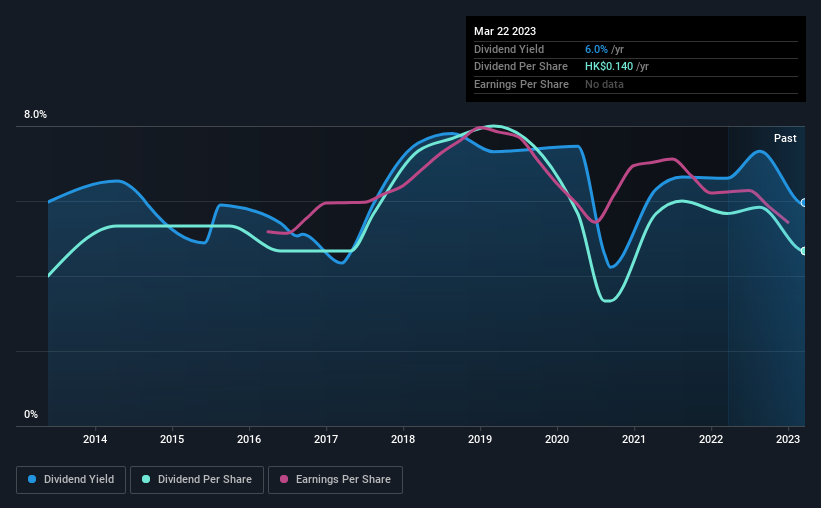The width and height of the screenshot is (821, 508).
Task: Click the Past label in chart
Action: point(785,138)
